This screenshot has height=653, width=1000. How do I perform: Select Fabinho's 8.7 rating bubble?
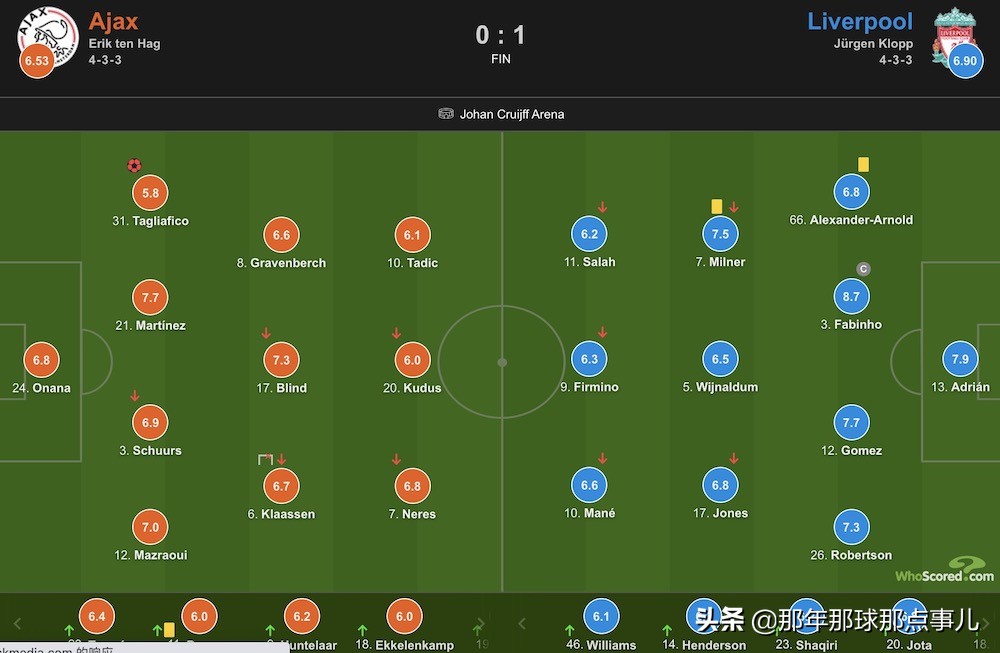(x=851, y=297)
